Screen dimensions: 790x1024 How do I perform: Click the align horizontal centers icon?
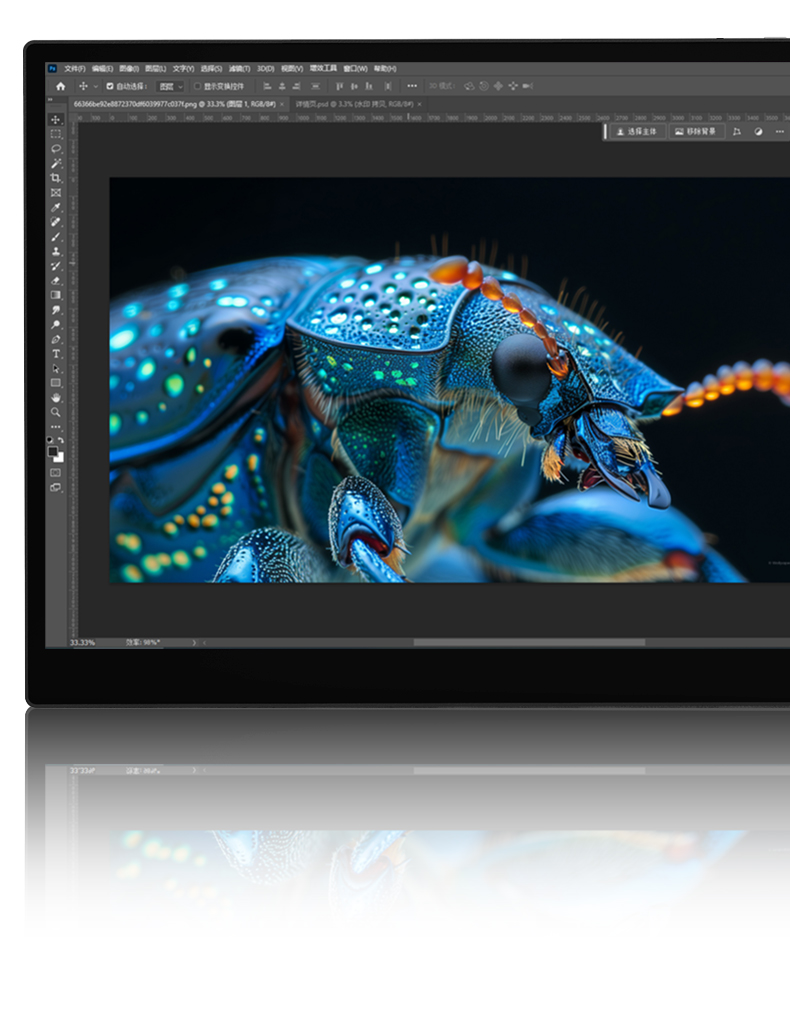pos(282,86)
